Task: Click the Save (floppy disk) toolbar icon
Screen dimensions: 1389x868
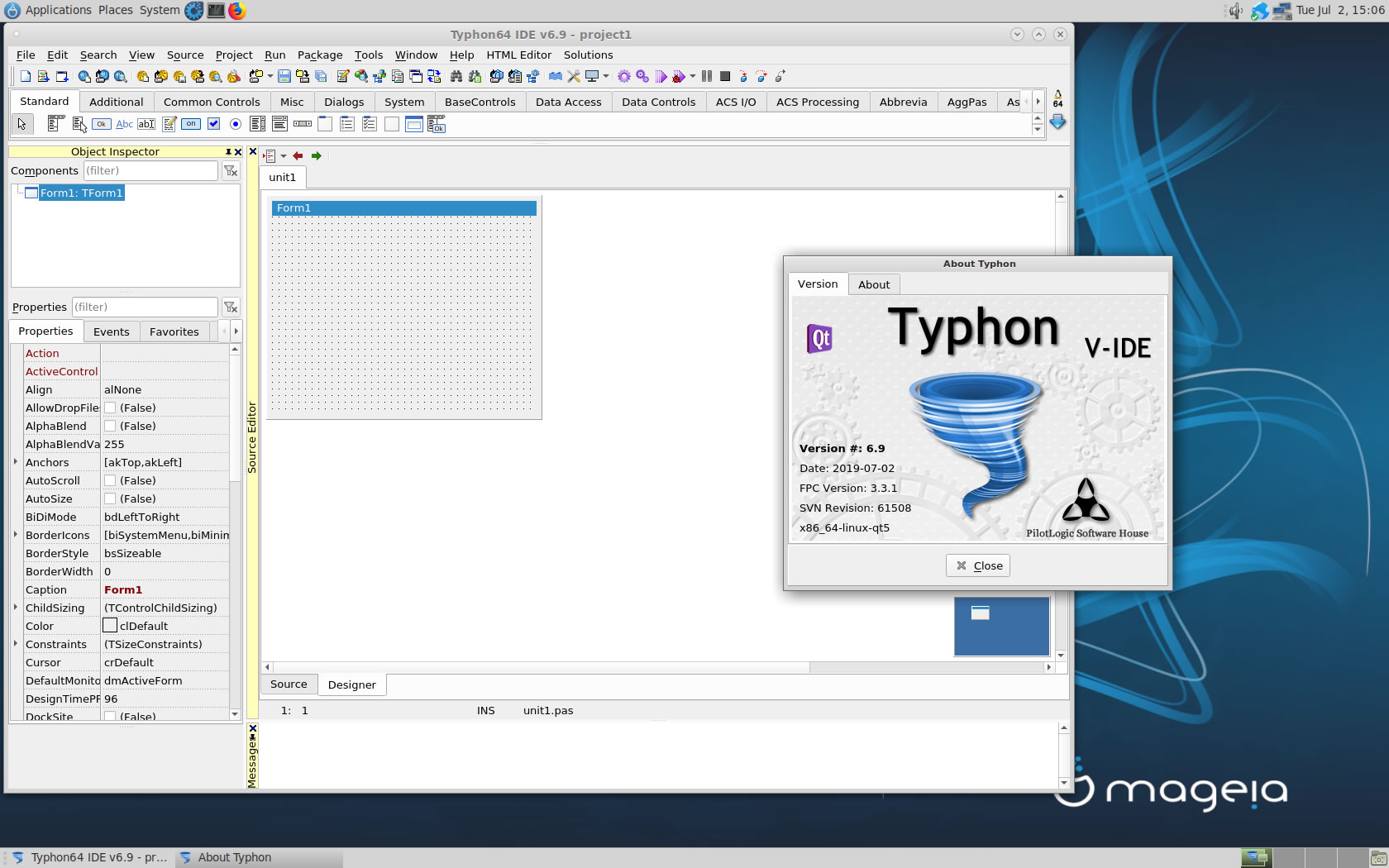Action: pyautogui.click(x=284, y=76)
